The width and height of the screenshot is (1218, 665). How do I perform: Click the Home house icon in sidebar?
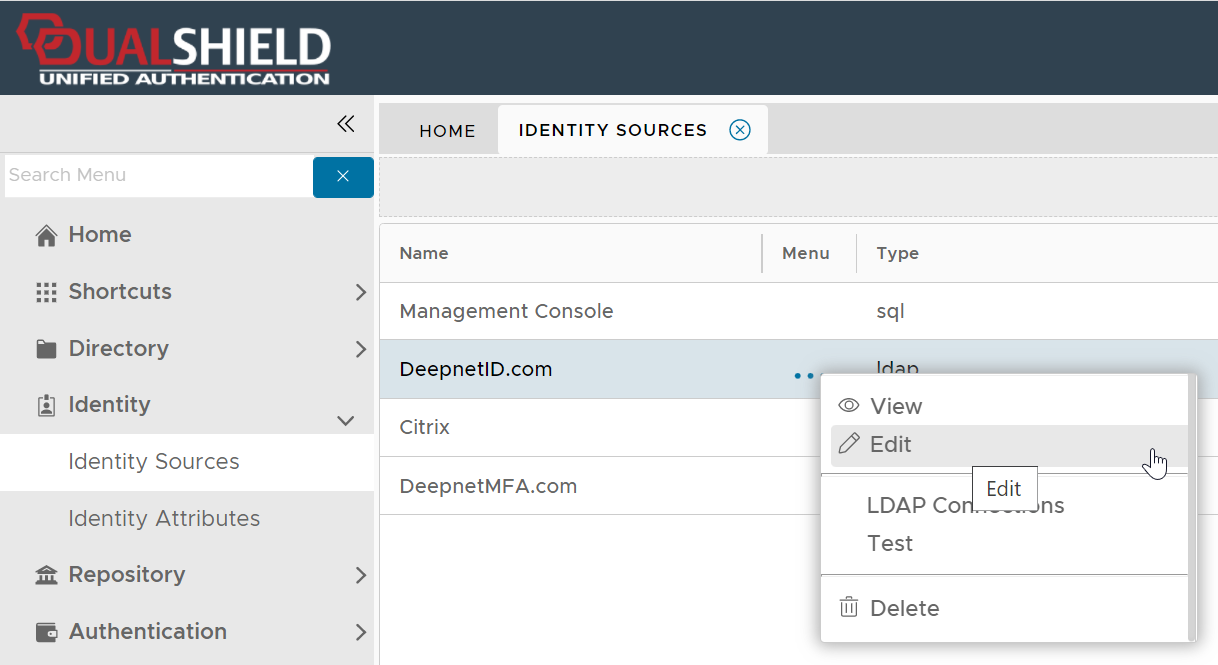click(x=46, y=236)
